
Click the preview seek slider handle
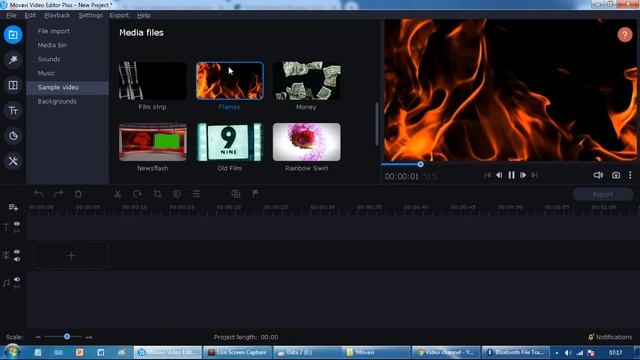tap(420, 164)
